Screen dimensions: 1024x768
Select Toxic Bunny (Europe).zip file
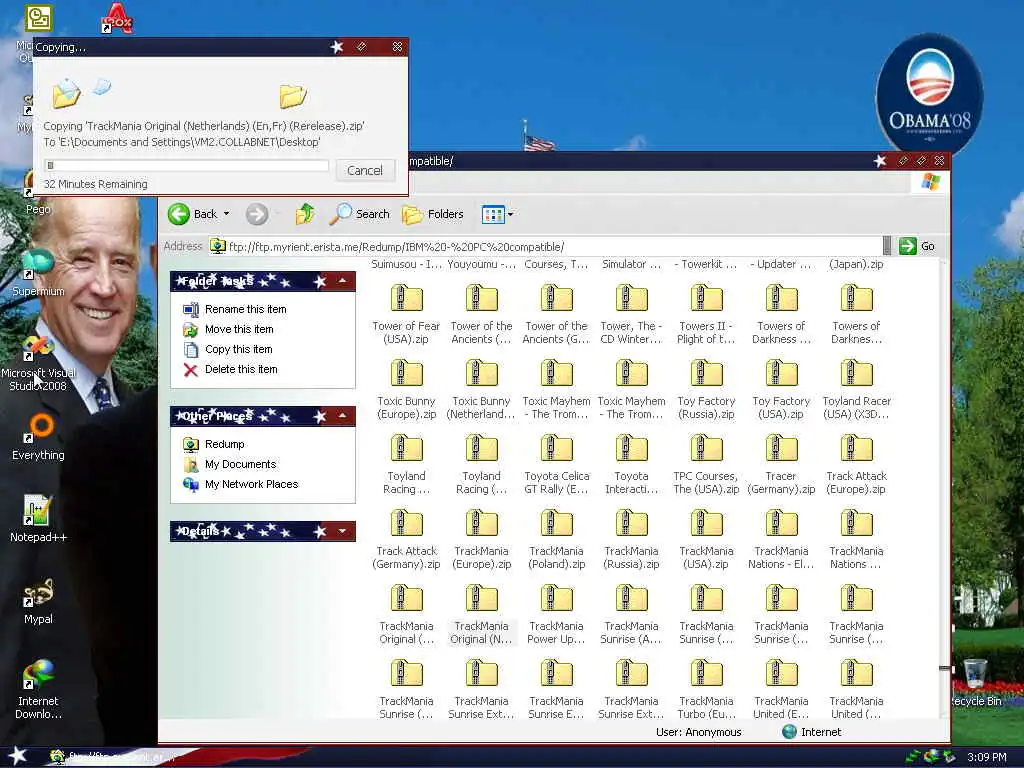[x=406, y=390]
